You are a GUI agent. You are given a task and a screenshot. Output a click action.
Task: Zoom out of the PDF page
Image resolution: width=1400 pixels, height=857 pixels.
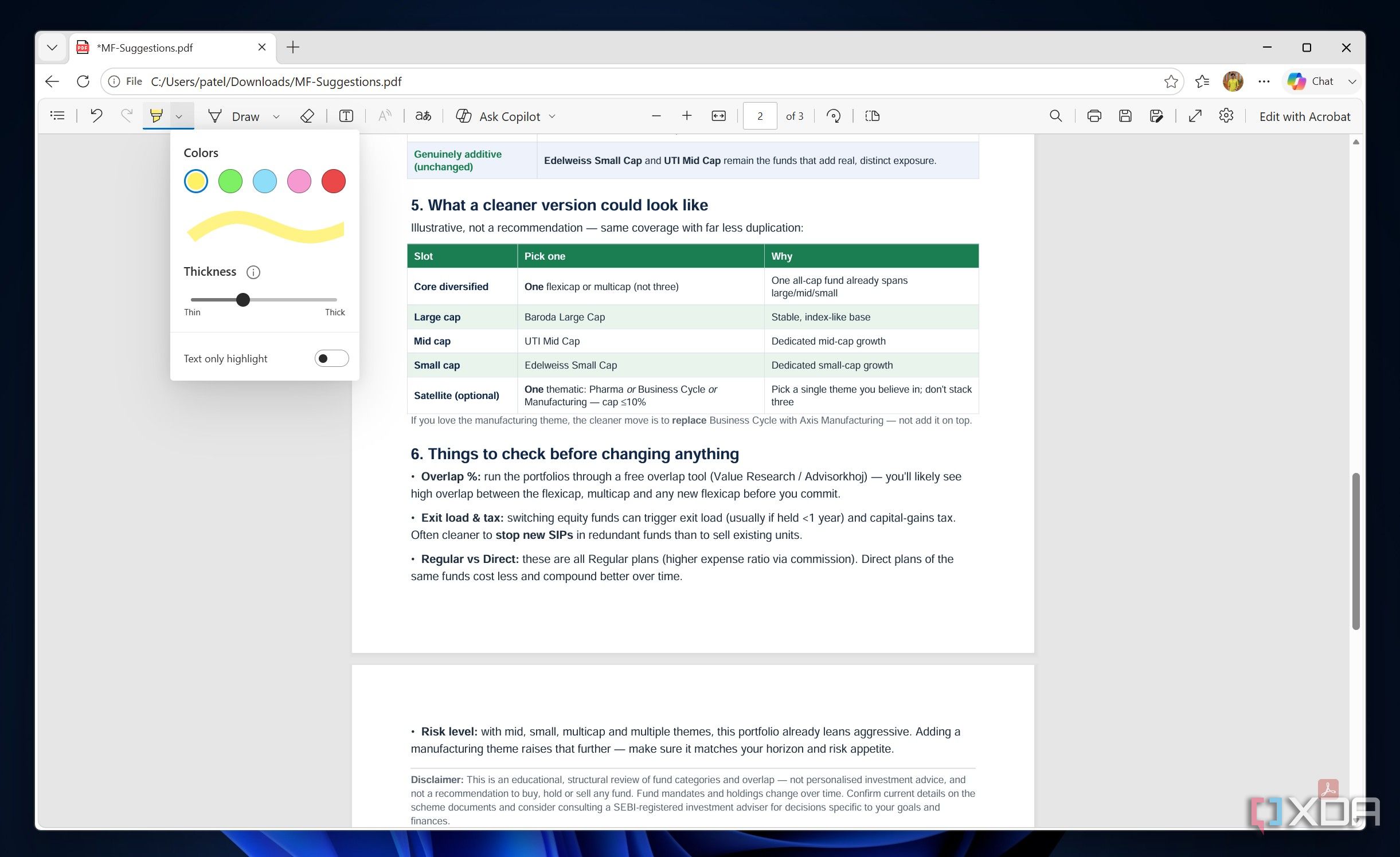pyautogui.click(x=656, y=116)
